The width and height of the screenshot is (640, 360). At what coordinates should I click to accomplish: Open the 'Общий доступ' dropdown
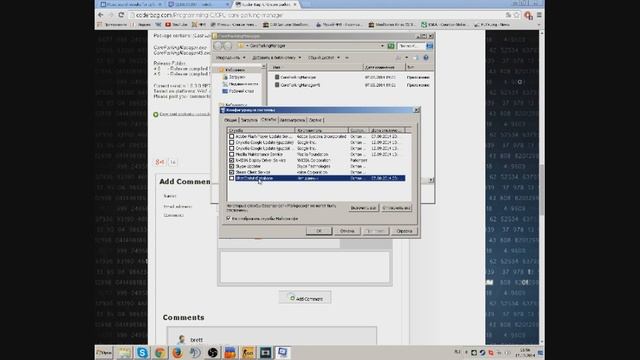point(324,58)
